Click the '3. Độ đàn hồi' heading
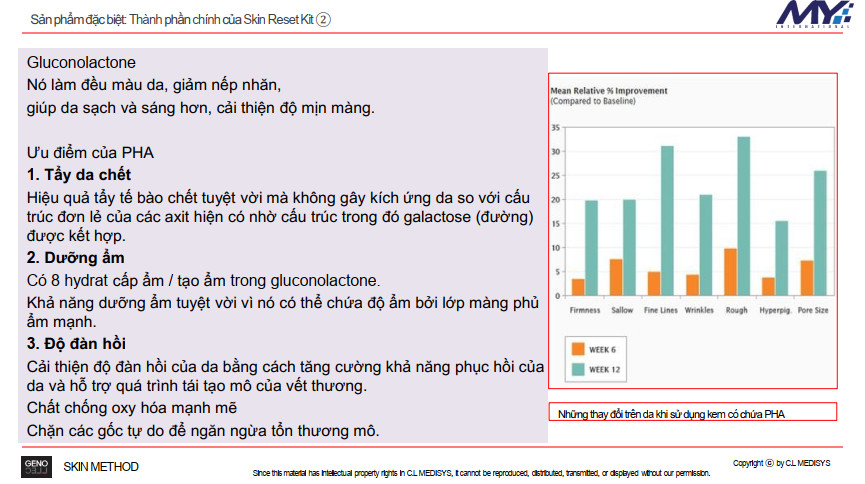Viewport: 865px width, 484px height. 76,343
